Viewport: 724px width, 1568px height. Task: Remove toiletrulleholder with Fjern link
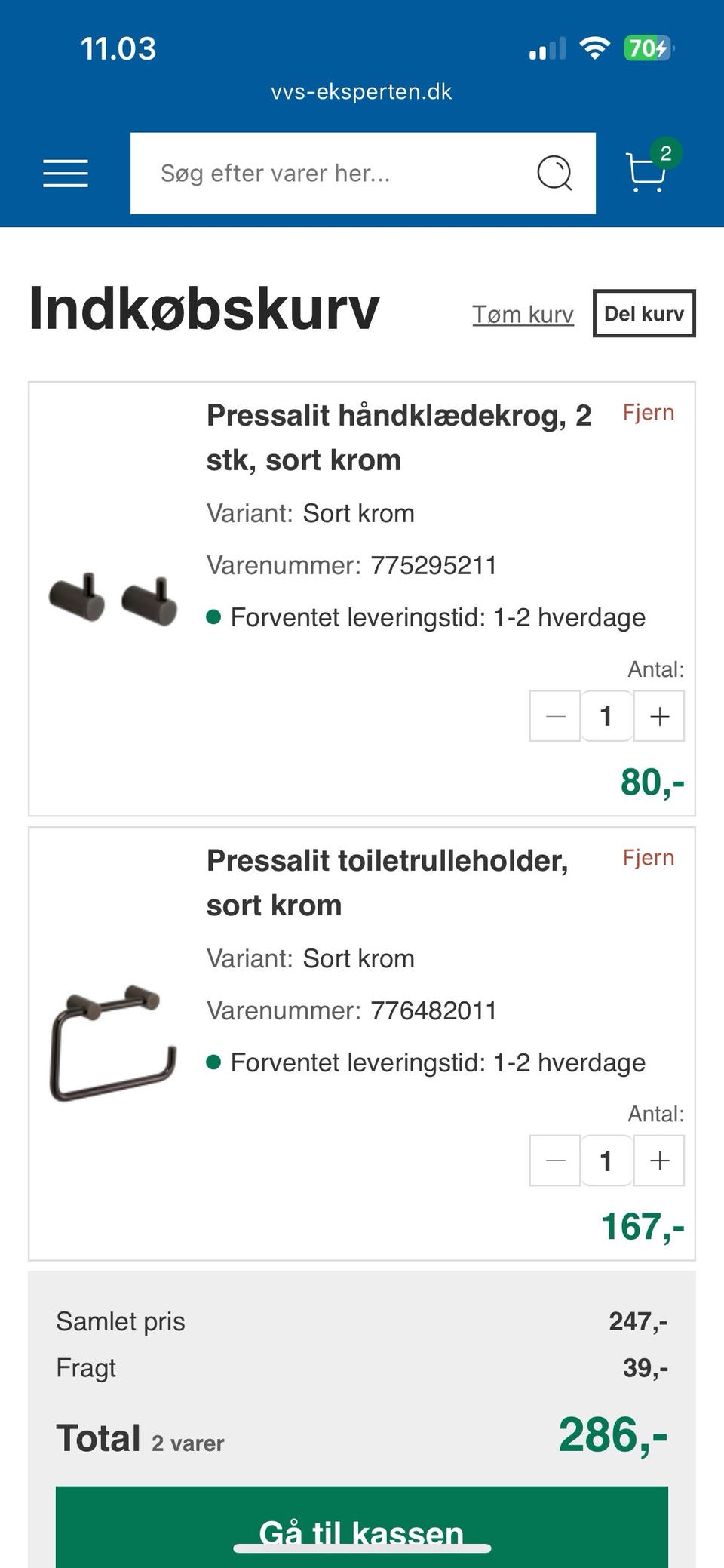(x=649, y=858)
